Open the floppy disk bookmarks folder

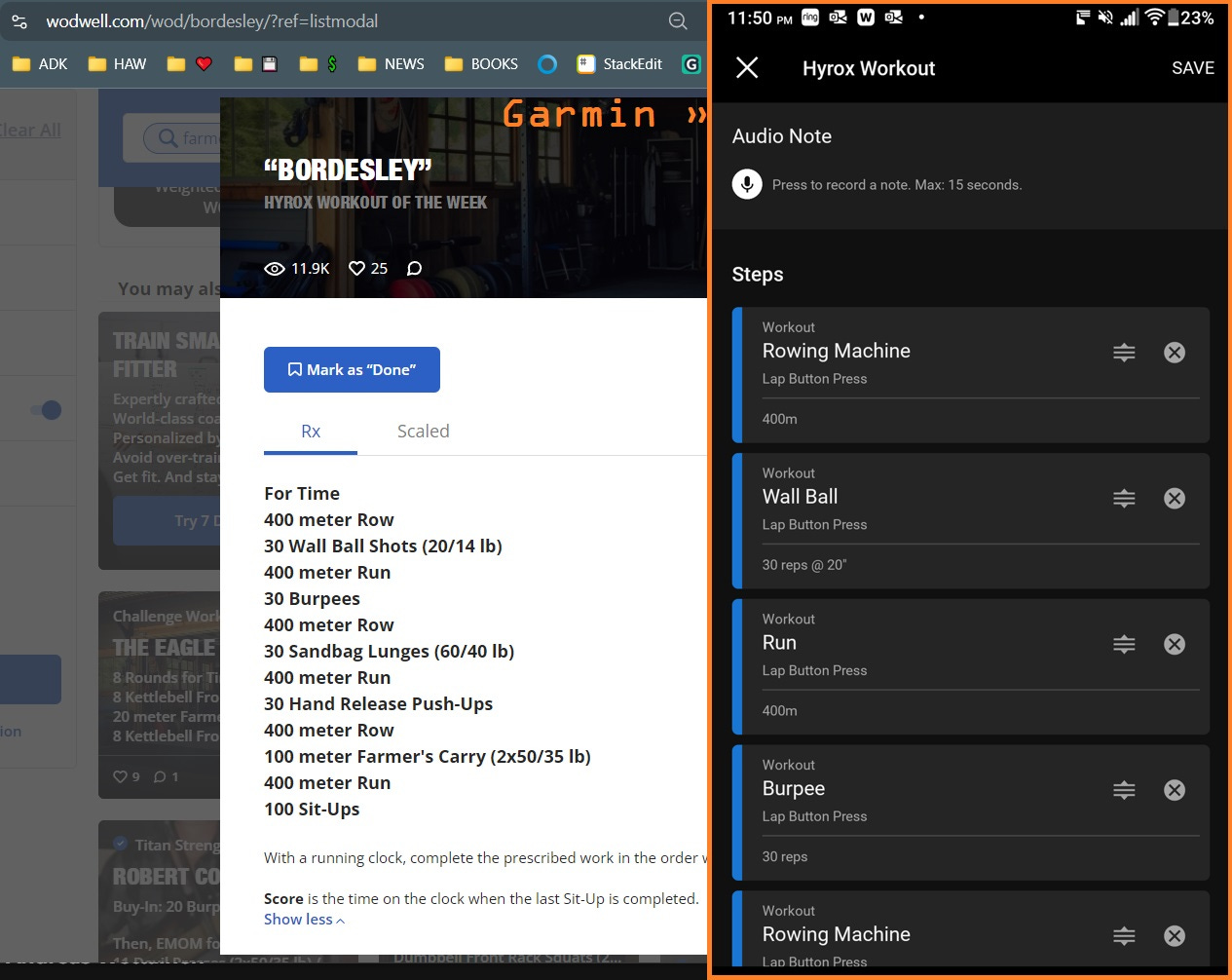point(256,64)
